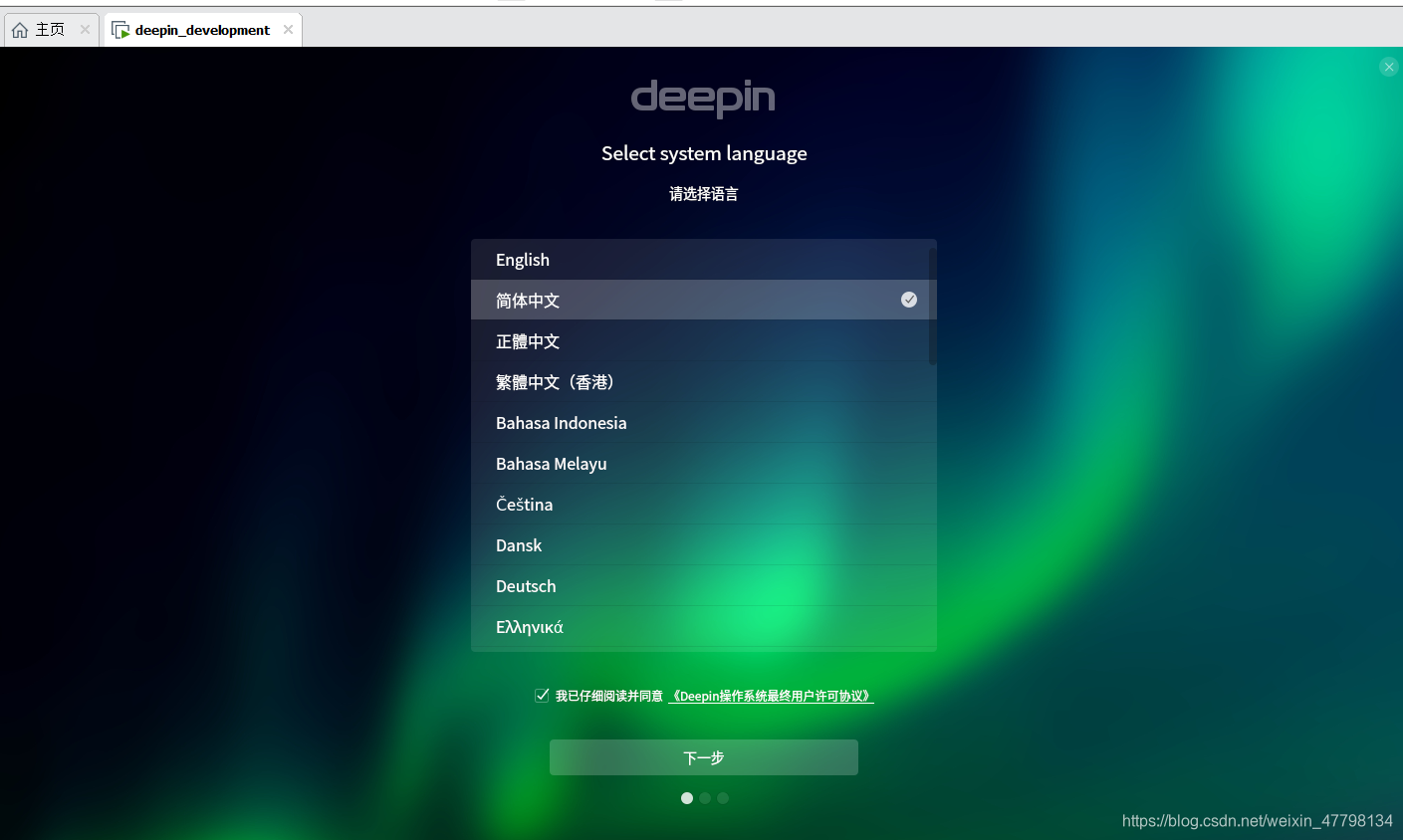
Task: Switch to the 主页 home tab
Action: 50,30
